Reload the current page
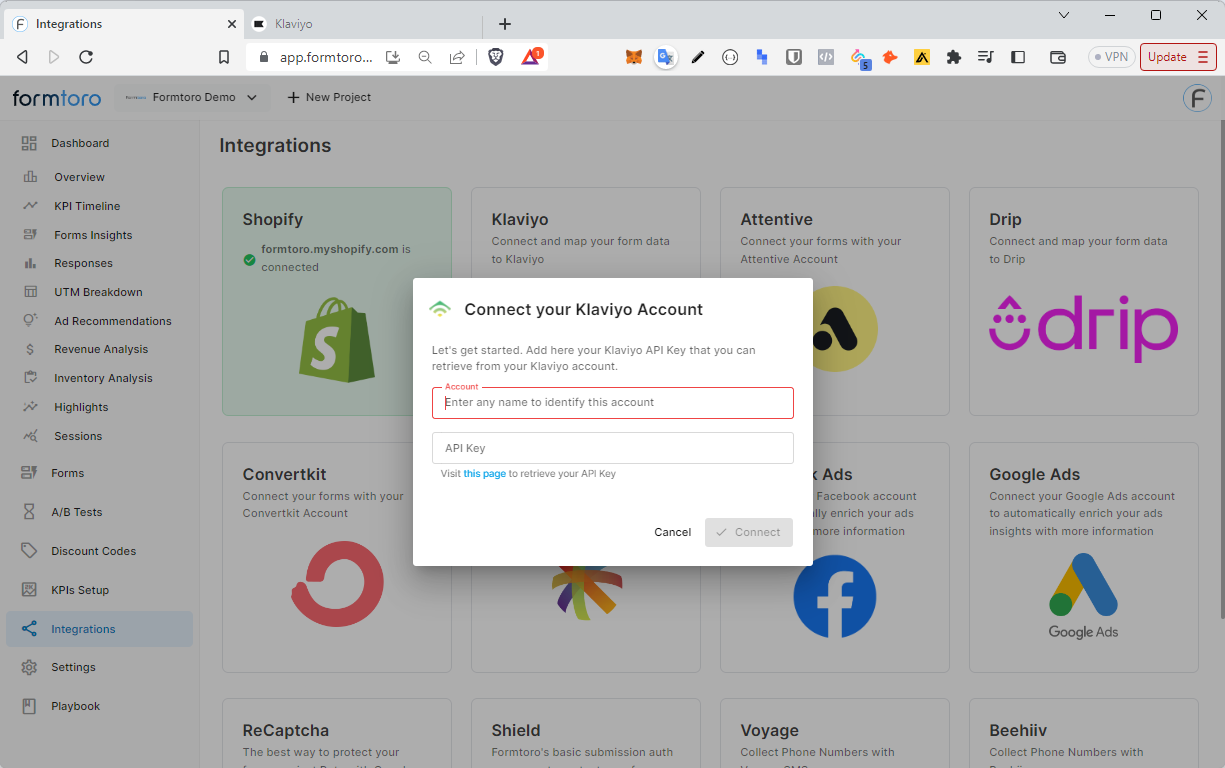The image size is (1225, 768). (86, 57)
